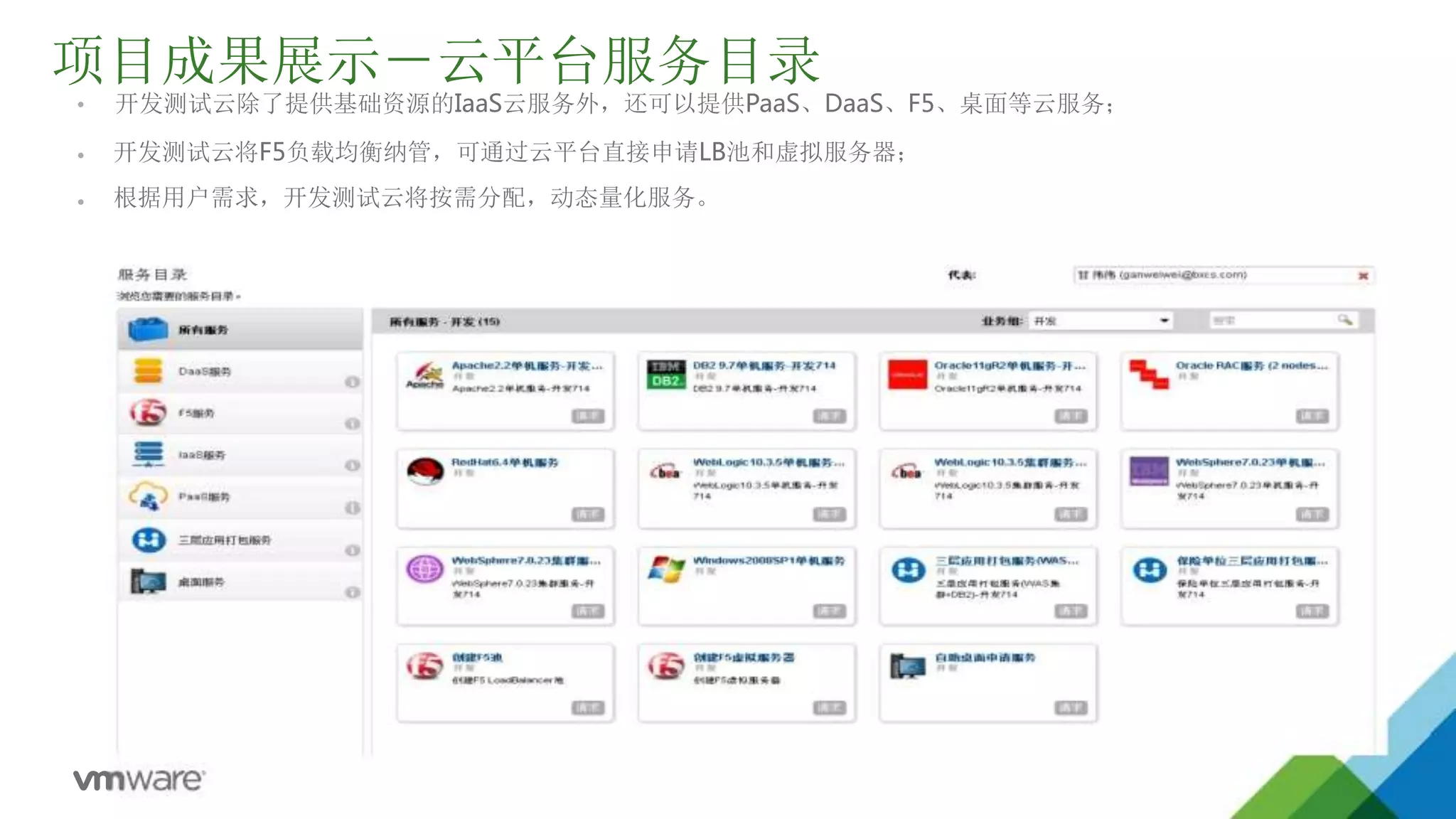
Task: Click the red Oracle logo on Oracle11gR2 card
Action: tap(907, 374)
